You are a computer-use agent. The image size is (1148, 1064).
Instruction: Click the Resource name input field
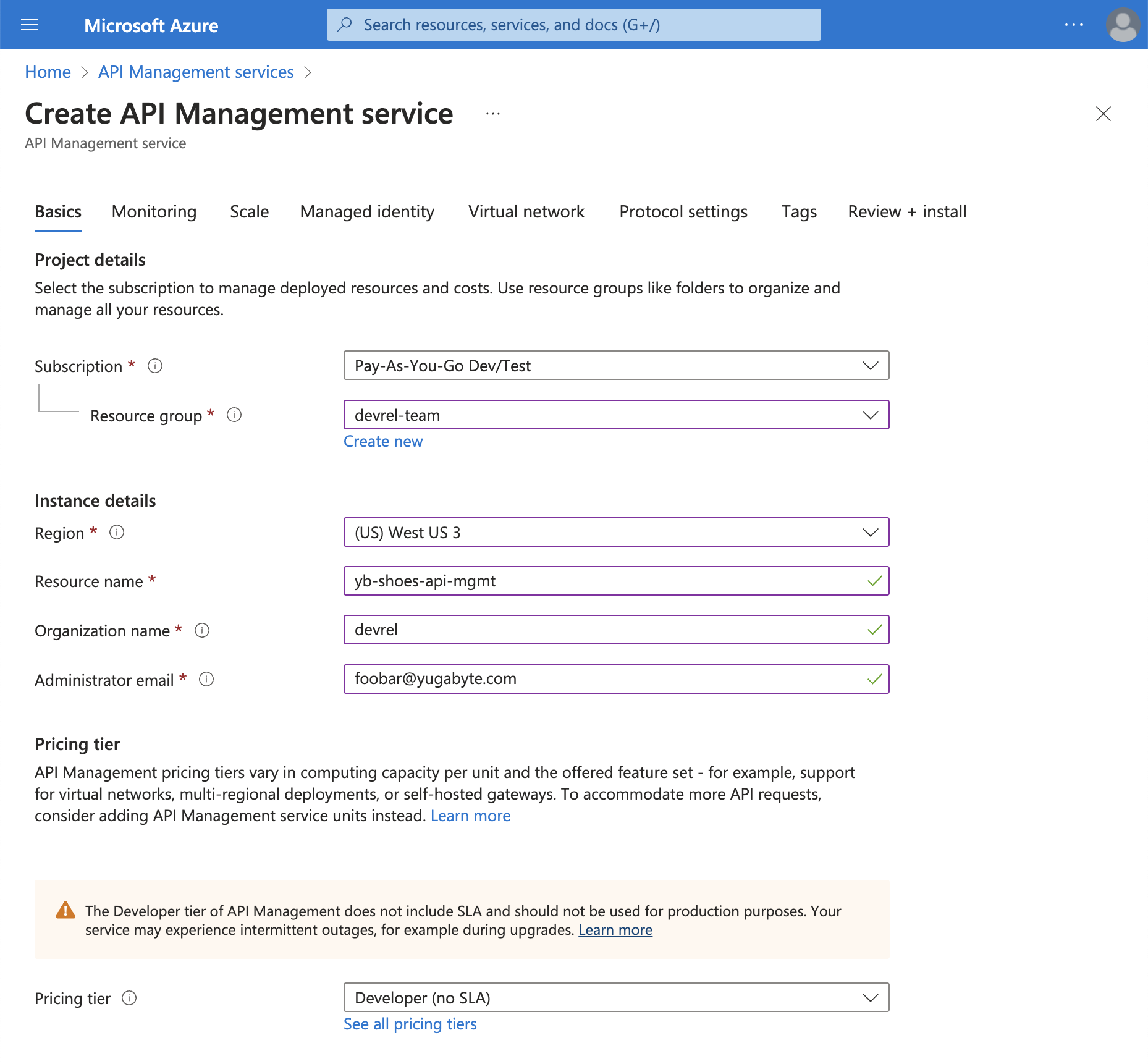point(616,581)
